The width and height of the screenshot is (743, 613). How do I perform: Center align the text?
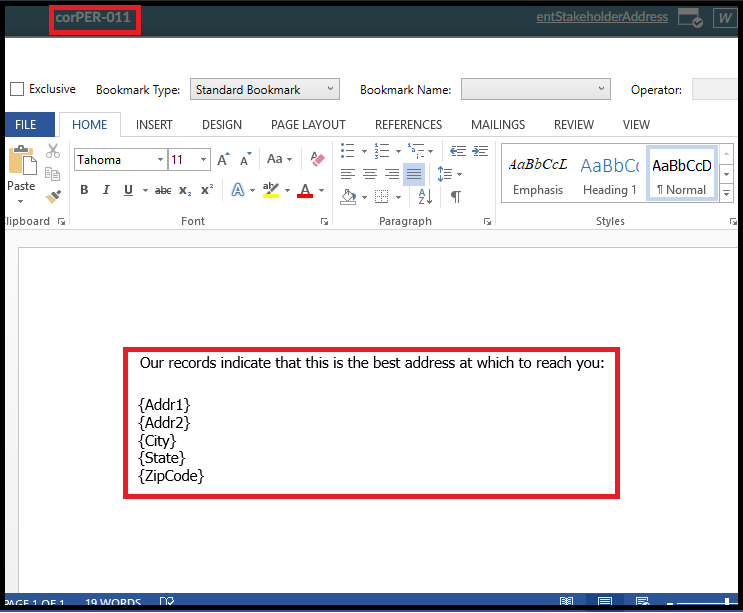point(370,174)
